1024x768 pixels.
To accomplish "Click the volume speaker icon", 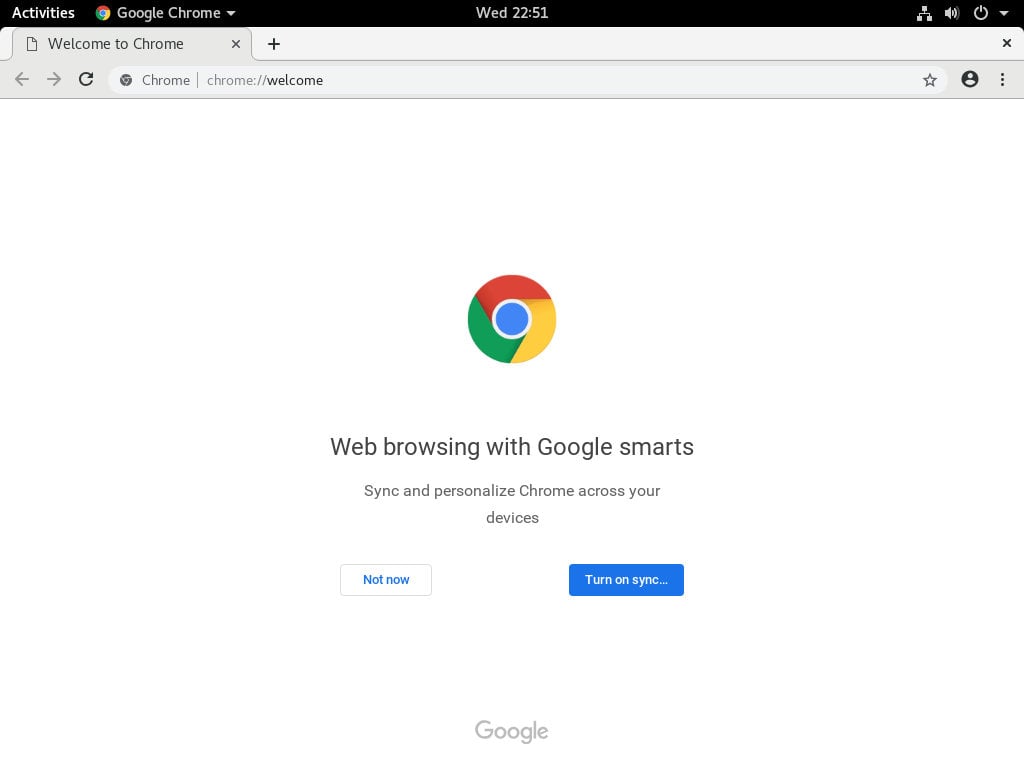I will [952, 13].
